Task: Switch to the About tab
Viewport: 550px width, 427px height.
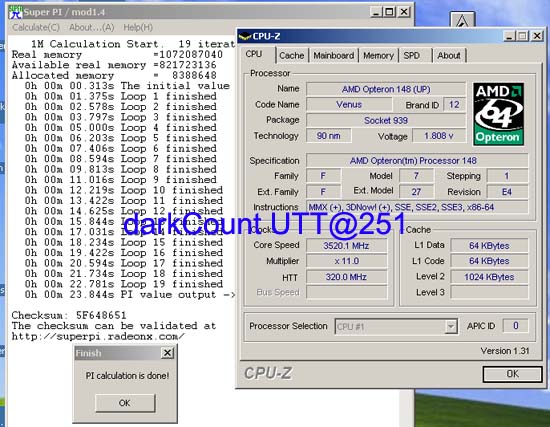Action: 449,55
